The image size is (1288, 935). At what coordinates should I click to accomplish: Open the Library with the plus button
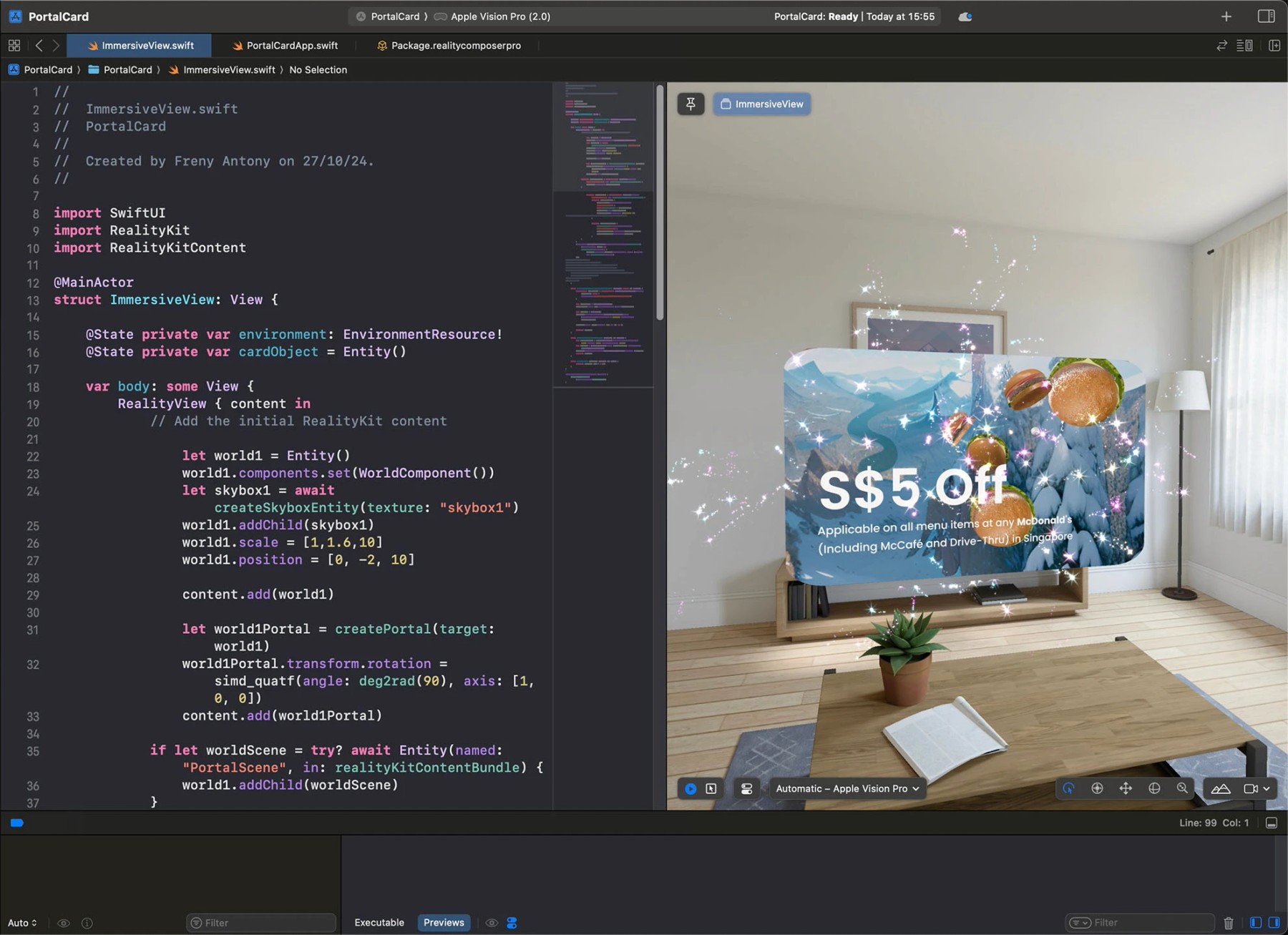1226,16
